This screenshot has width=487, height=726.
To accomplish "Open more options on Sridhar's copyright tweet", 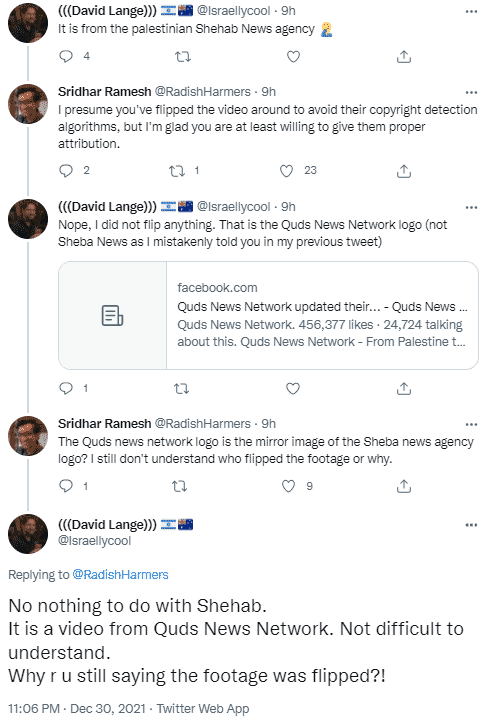I will tap(471, 93).
